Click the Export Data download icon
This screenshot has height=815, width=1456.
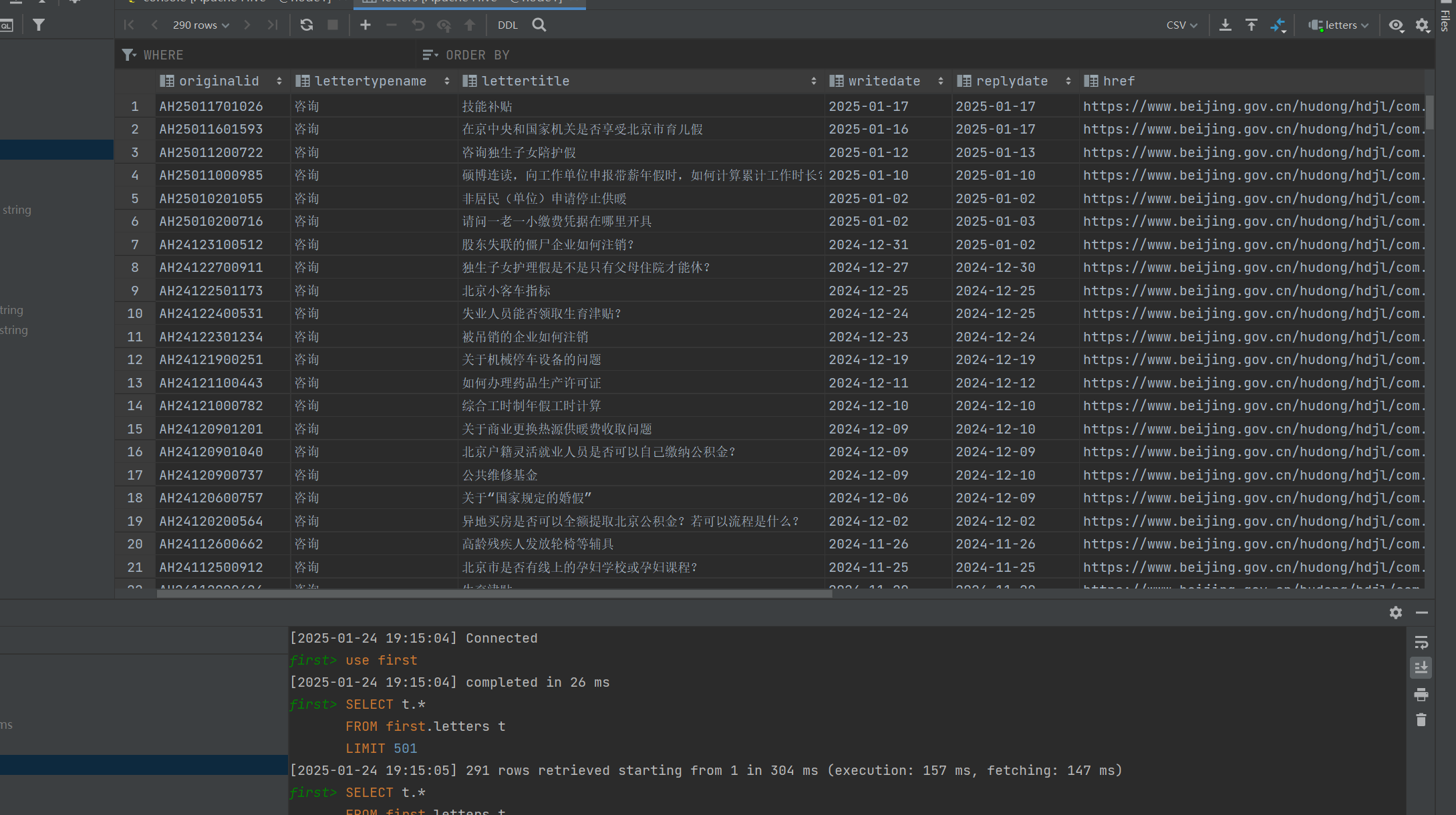tap(1225, 25)
